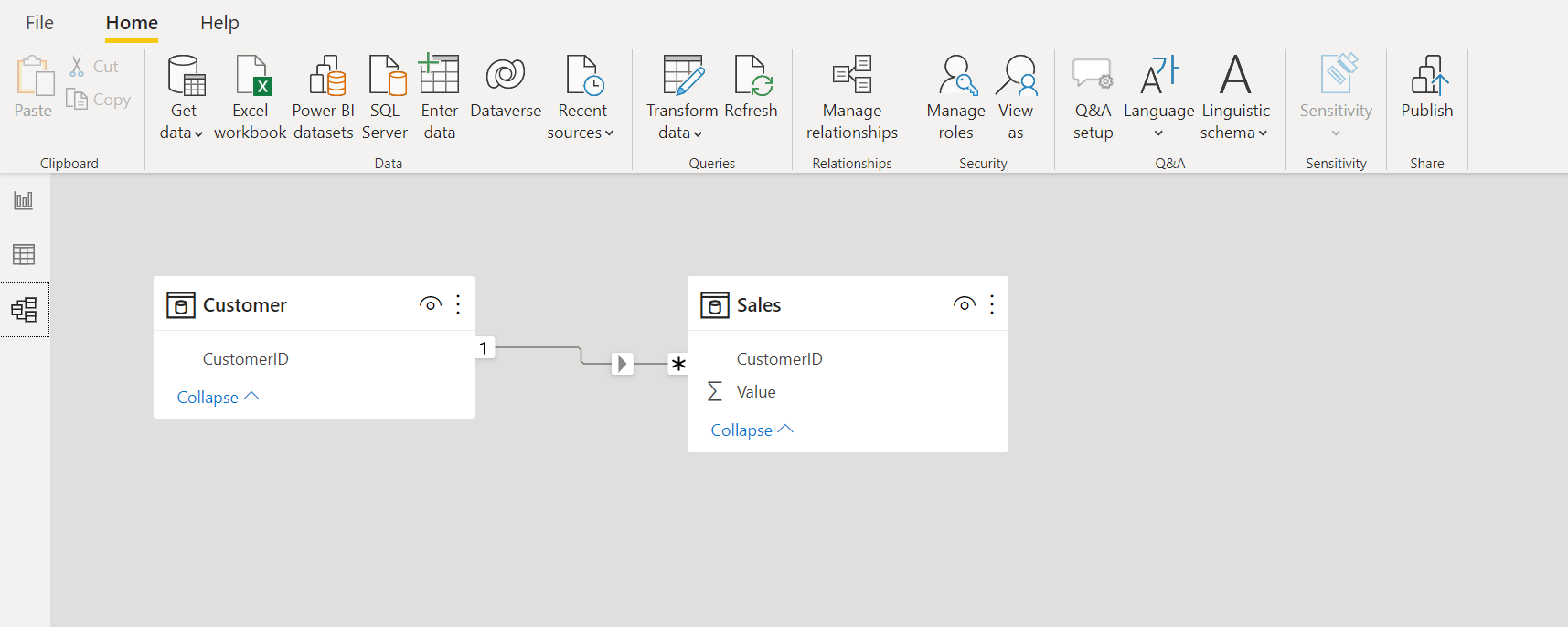This screenshot has width=1568, height=627.
Task: Select the Value field in Sales
Action: [756, 392]
